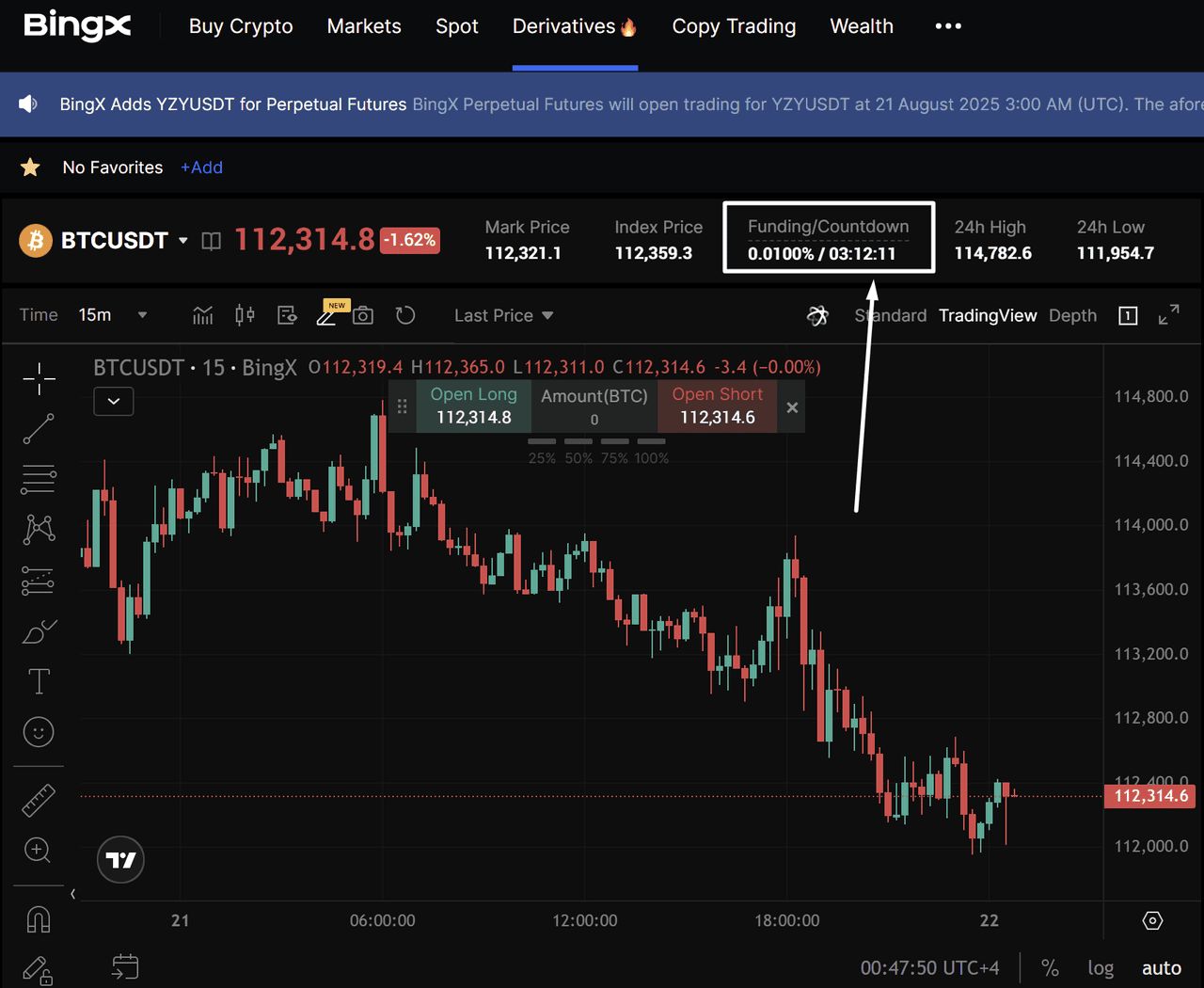The height and width of the screenshot is (988, 1204).
Task: Toggle lock all drawings pencil icon
Action: coord(39,969)
